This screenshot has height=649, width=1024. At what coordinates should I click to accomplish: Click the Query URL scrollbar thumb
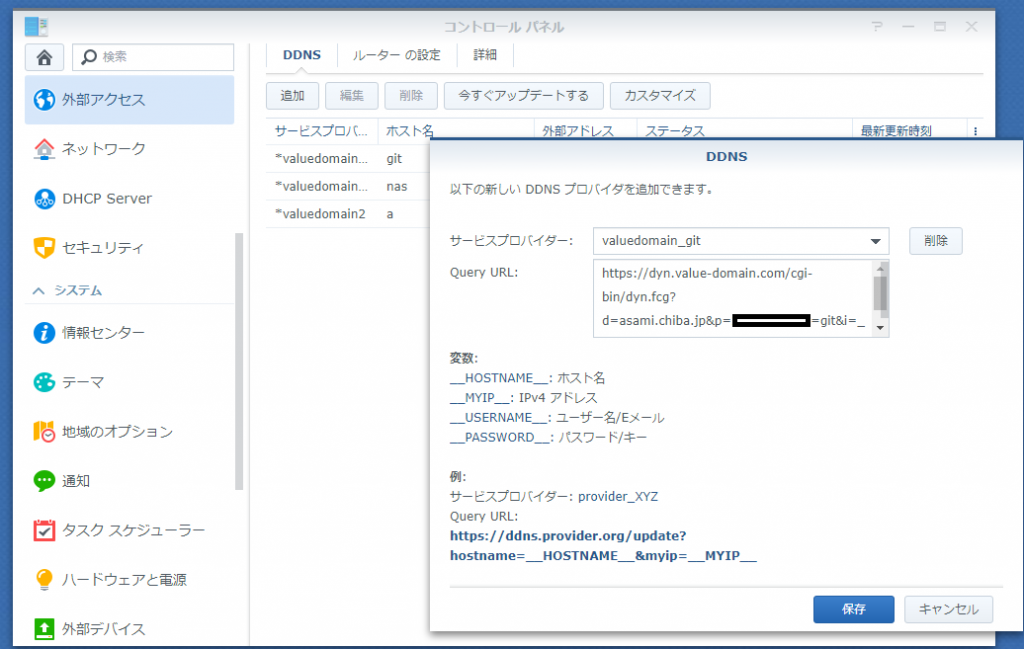(880, 293)
